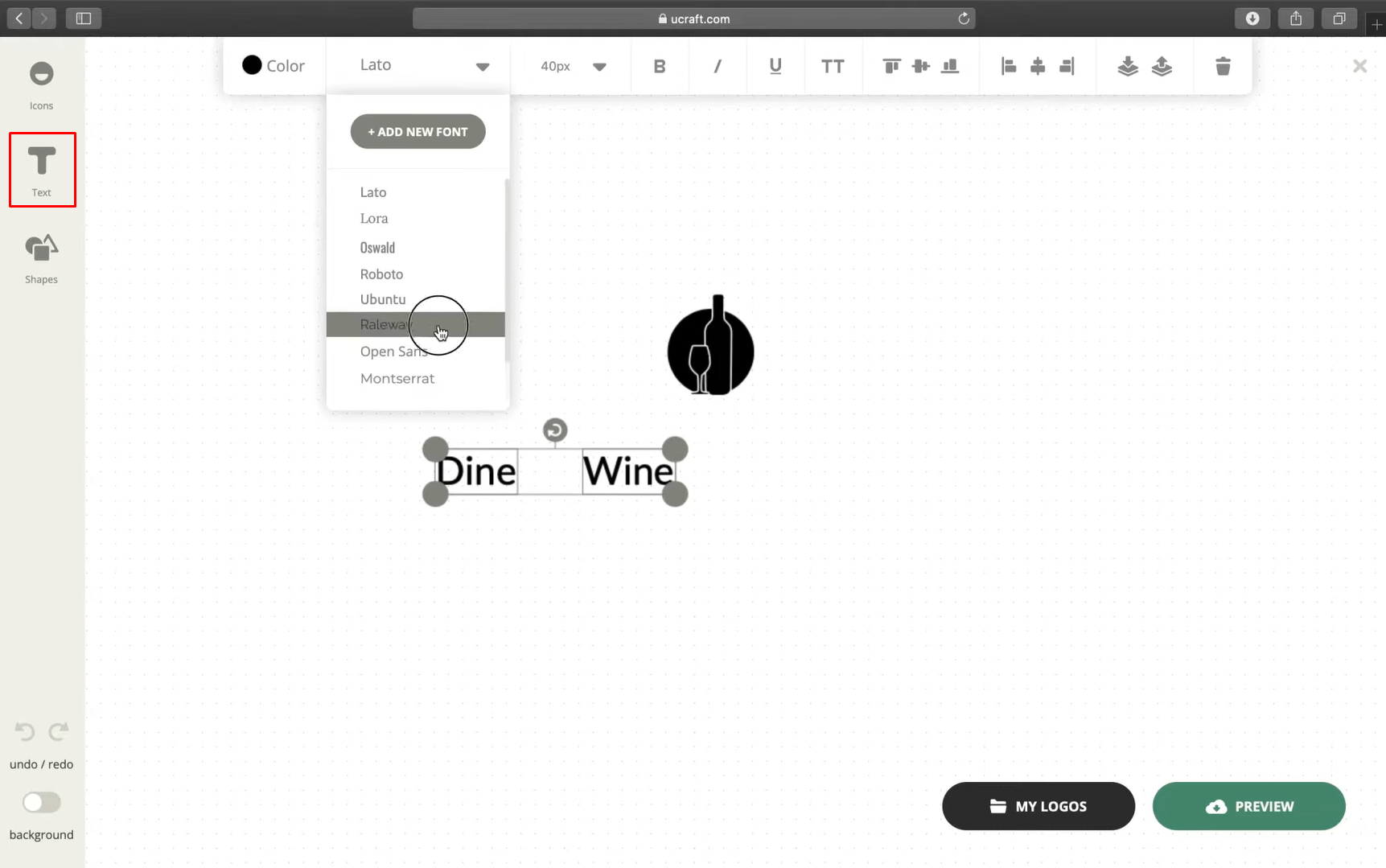
Task: Open the Shapes panel
Action: coord(41,257)
